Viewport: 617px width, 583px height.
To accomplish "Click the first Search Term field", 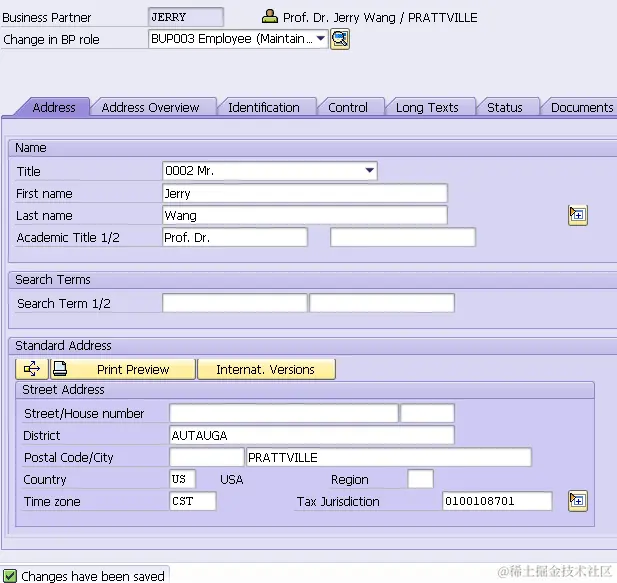I will (235, 303).
